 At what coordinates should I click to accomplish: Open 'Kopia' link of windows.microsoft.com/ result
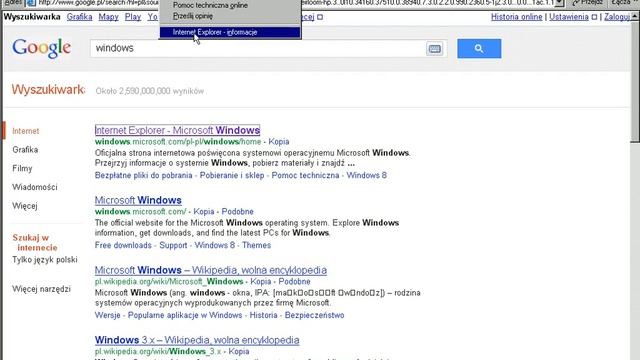204,211
